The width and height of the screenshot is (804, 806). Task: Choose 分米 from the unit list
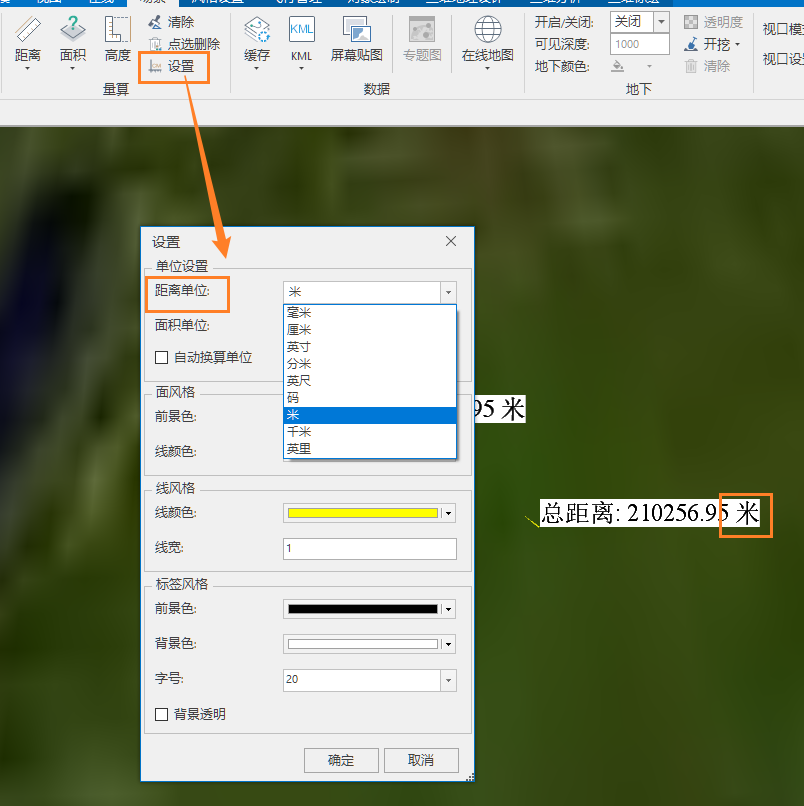tap(370, 364)
